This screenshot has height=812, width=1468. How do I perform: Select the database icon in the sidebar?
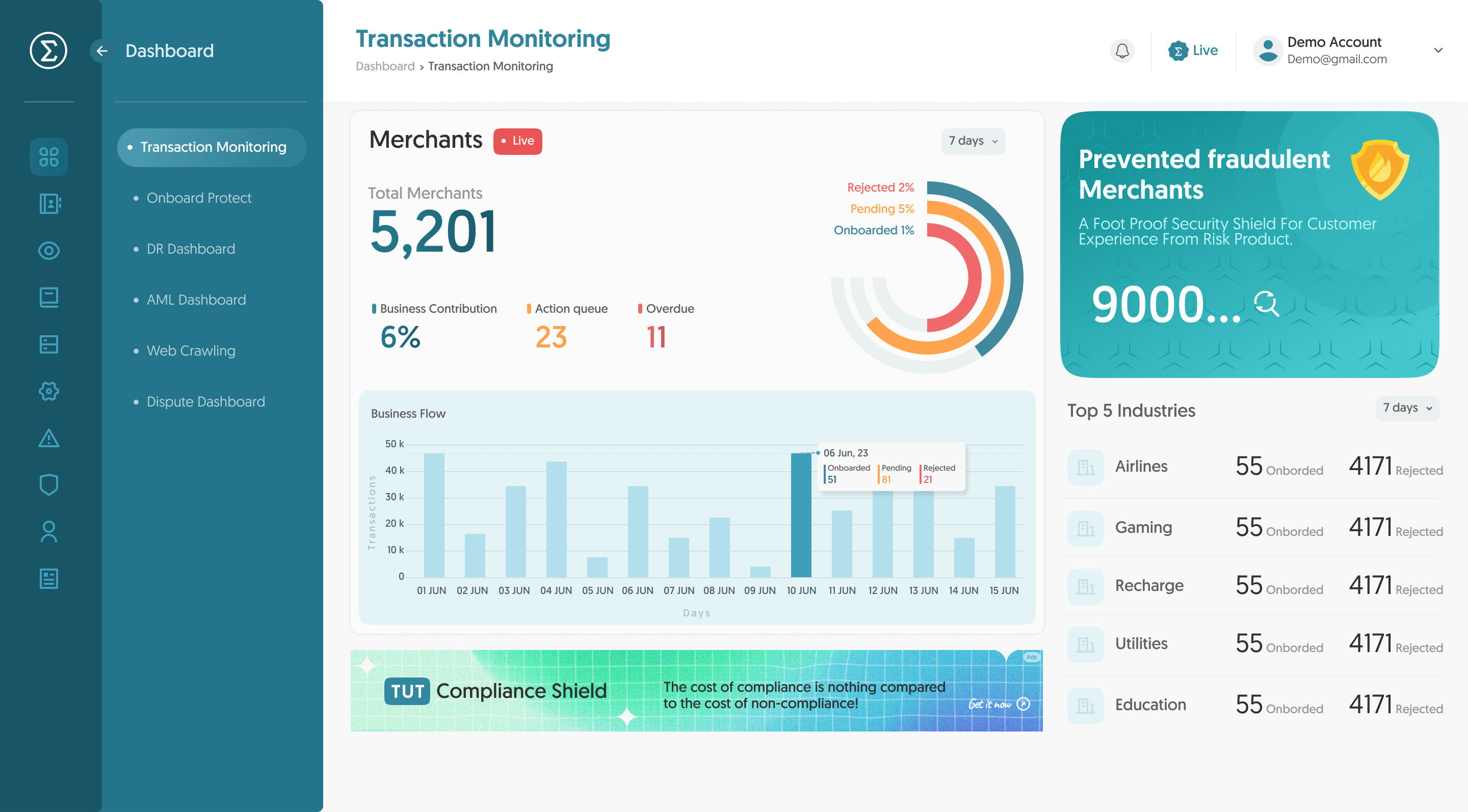click(x=48, y=344)
